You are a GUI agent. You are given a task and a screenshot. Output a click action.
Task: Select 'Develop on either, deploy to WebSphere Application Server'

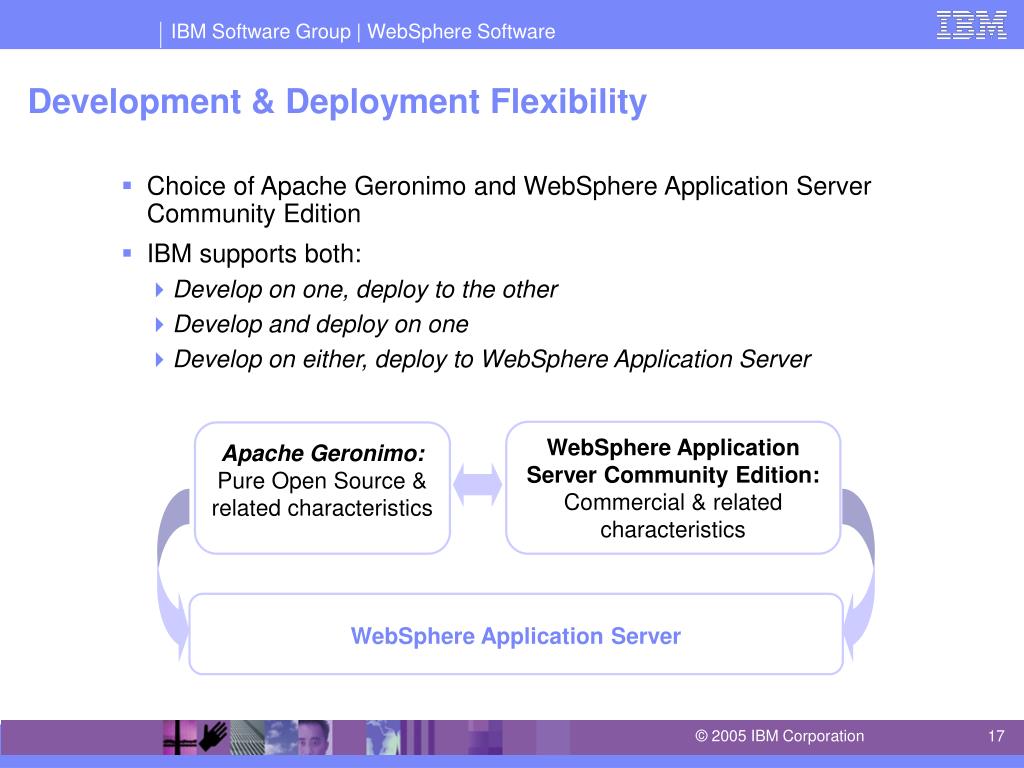[492, 359]
